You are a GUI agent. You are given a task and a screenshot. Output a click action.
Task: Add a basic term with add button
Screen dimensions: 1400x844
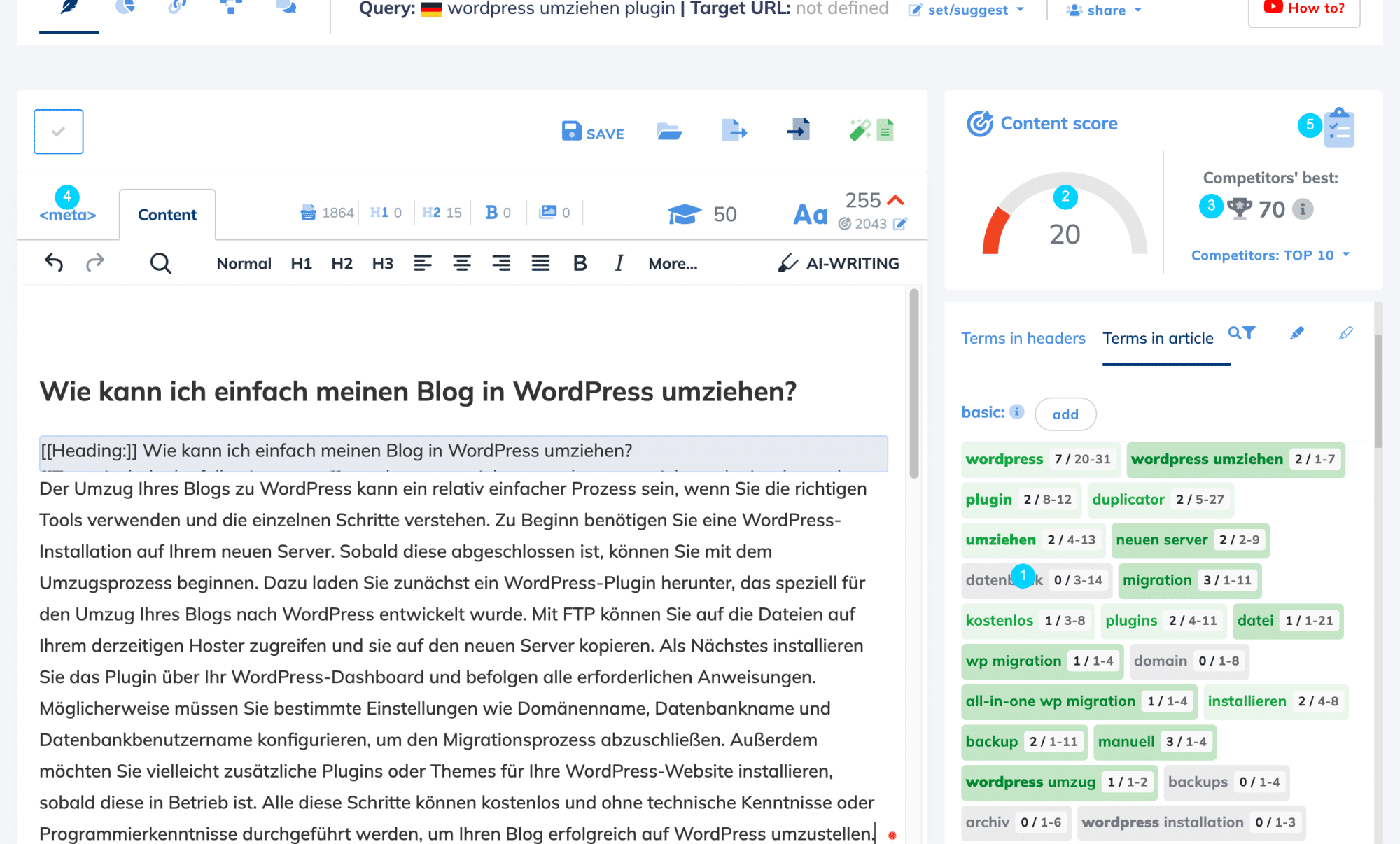(x=1065, y=414)
